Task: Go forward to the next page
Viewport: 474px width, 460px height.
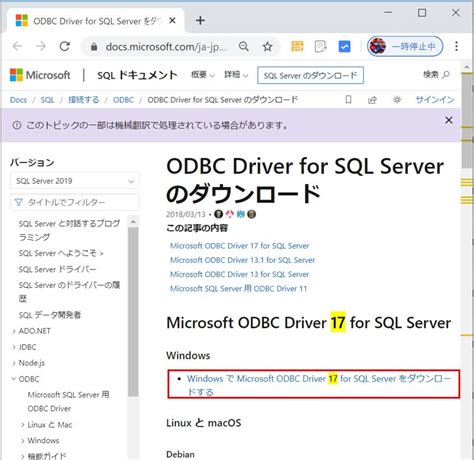Action: point(41,46)
